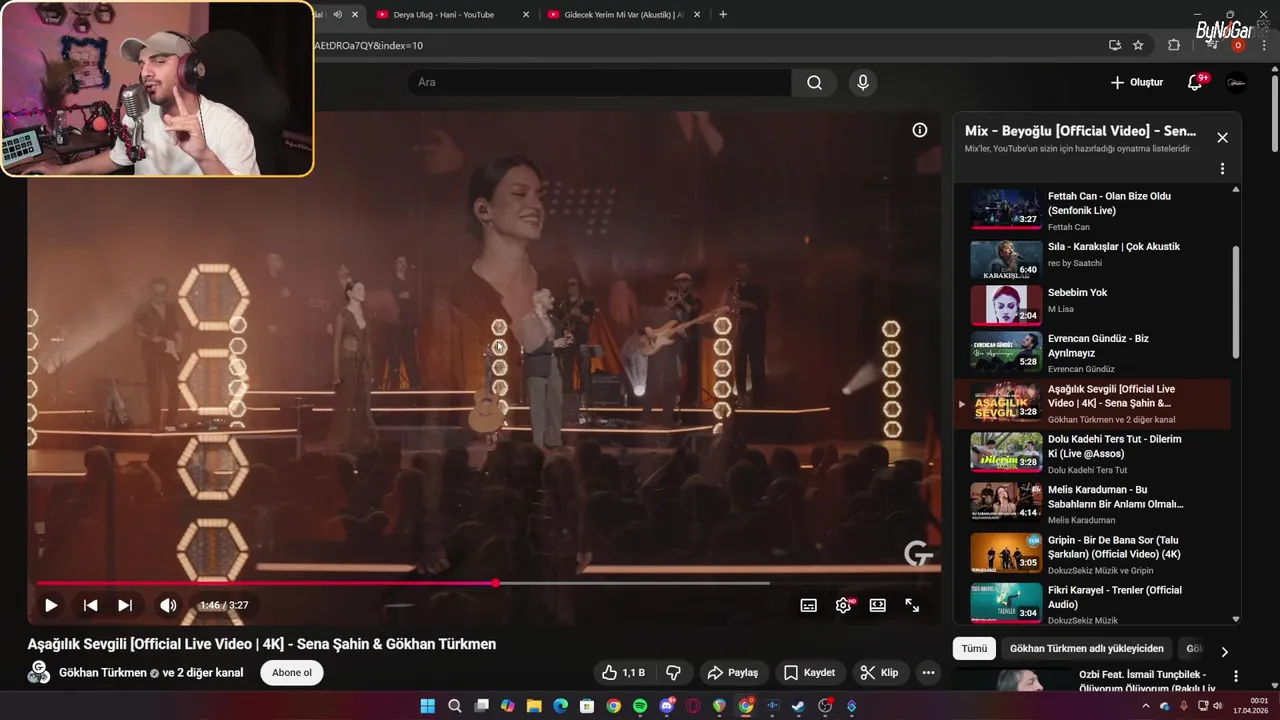Click the Klip scissors button

tap(880, 673)
